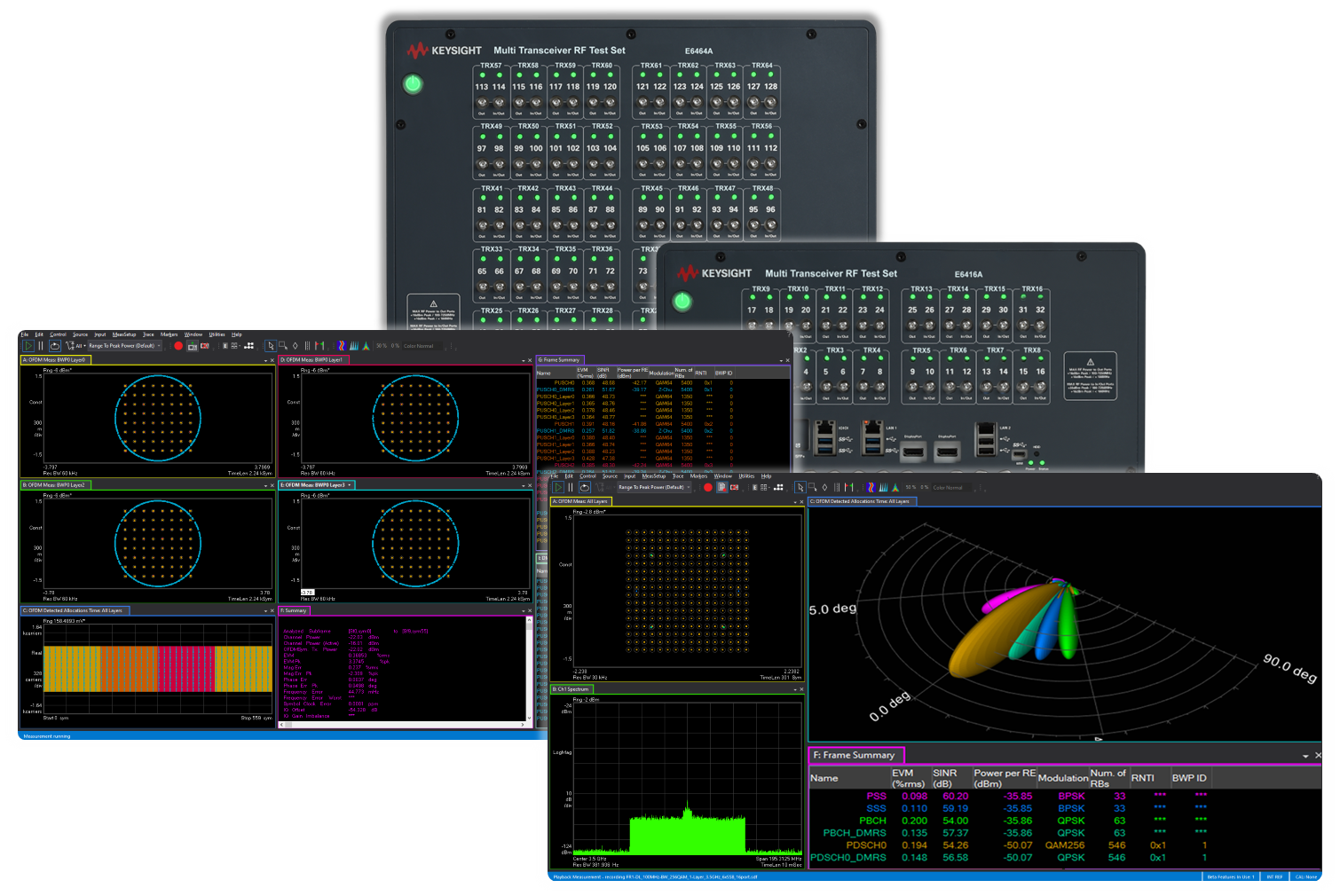Click the CAL: None status item
Image resolution: width=1340 pixels, height=896 pixels.
pos(1305,876)
